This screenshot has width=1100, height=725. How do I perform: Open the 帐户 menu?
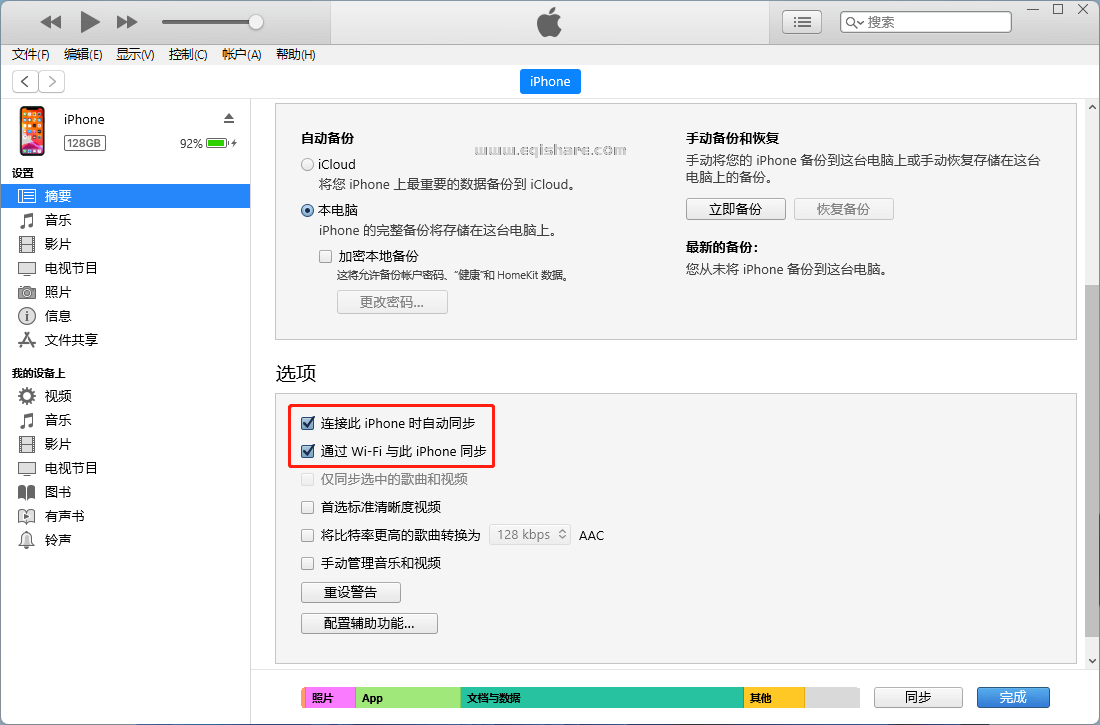tap(241, 54)
